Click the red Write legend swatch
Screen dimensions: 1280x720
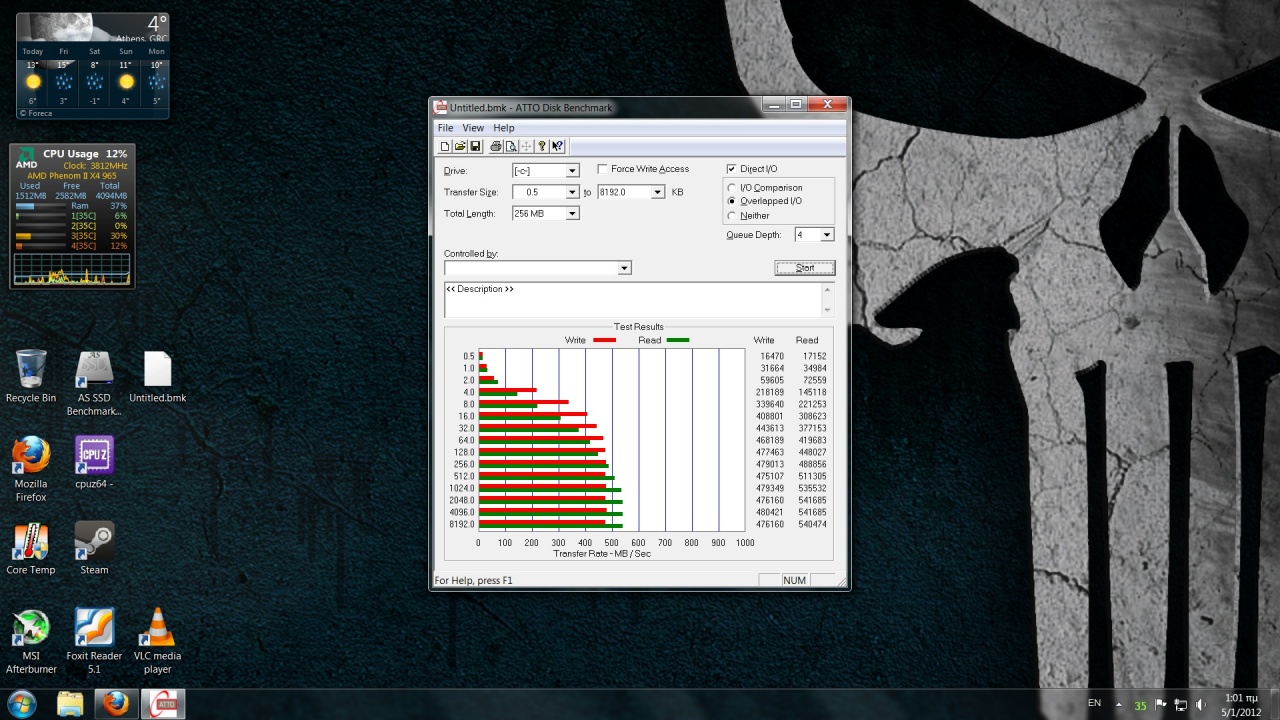click(x=604, y=340)
